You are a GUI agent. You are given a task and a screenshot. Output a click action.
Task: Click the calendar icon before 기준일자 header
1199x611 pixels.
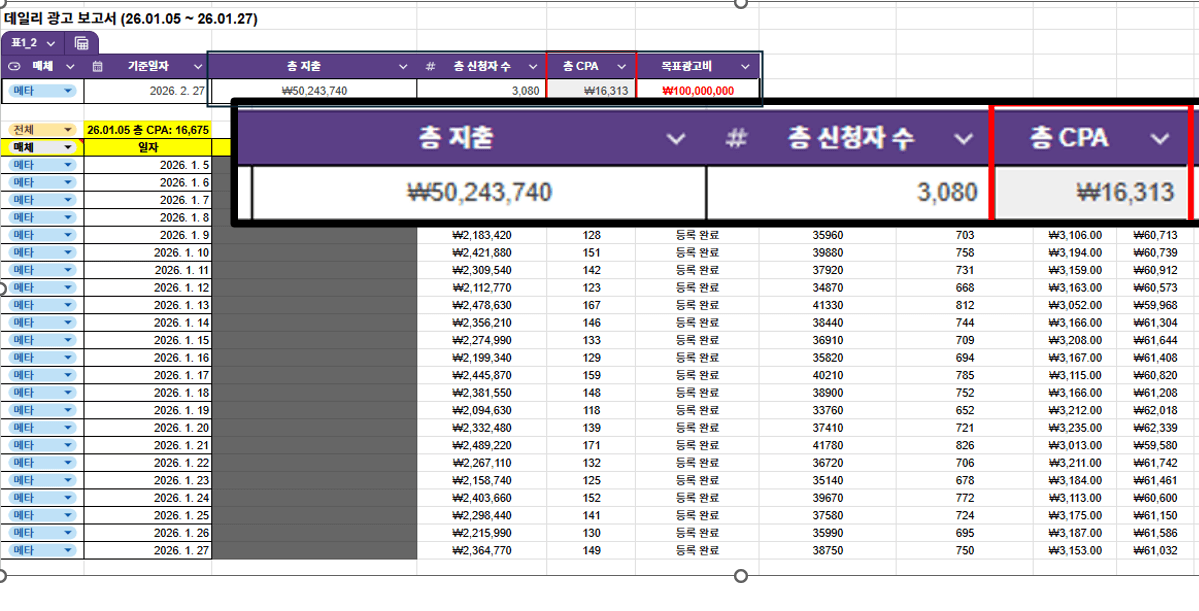tap(98, 67)
